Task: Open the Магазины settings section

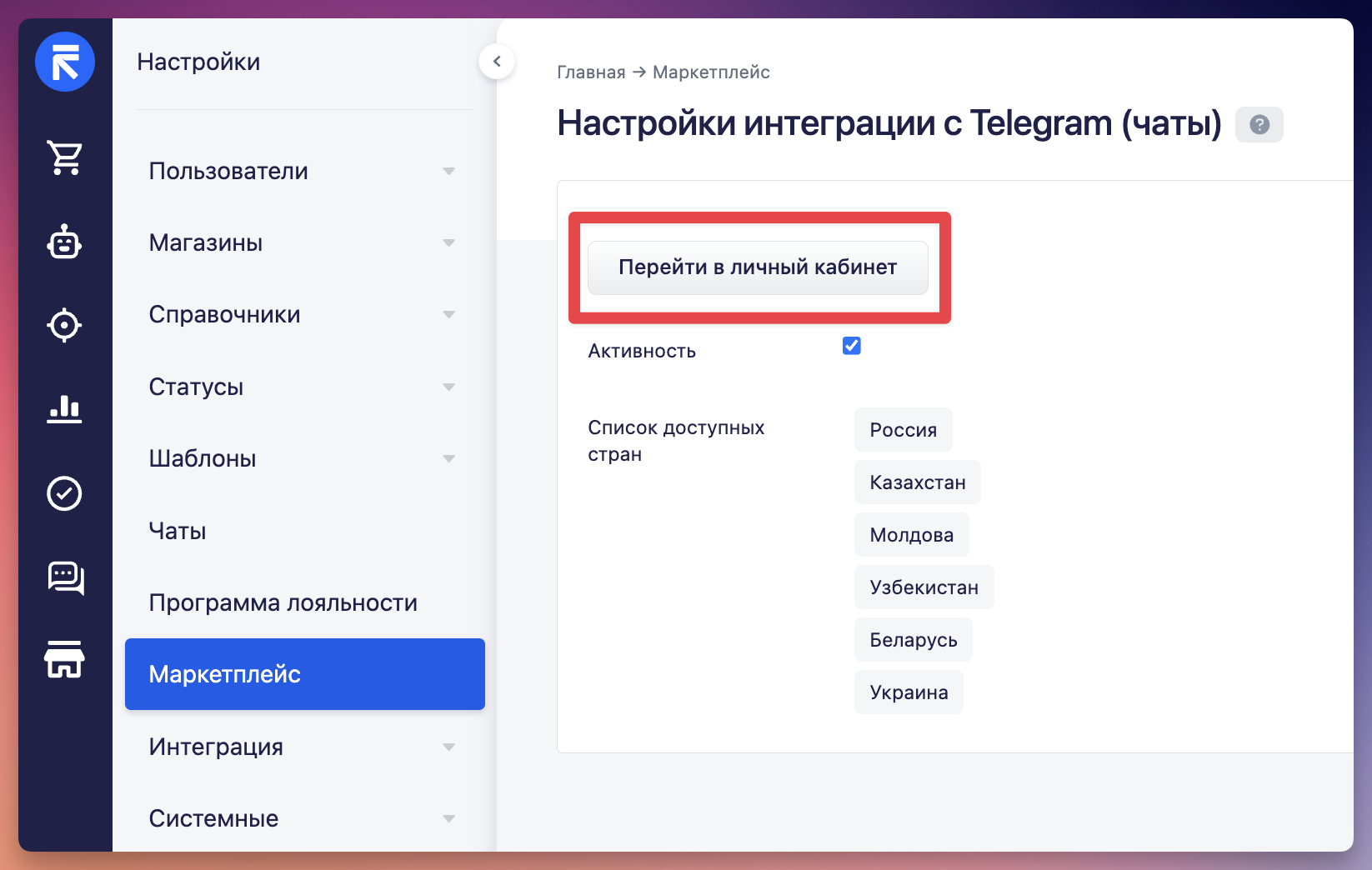Action: [305, 242]
